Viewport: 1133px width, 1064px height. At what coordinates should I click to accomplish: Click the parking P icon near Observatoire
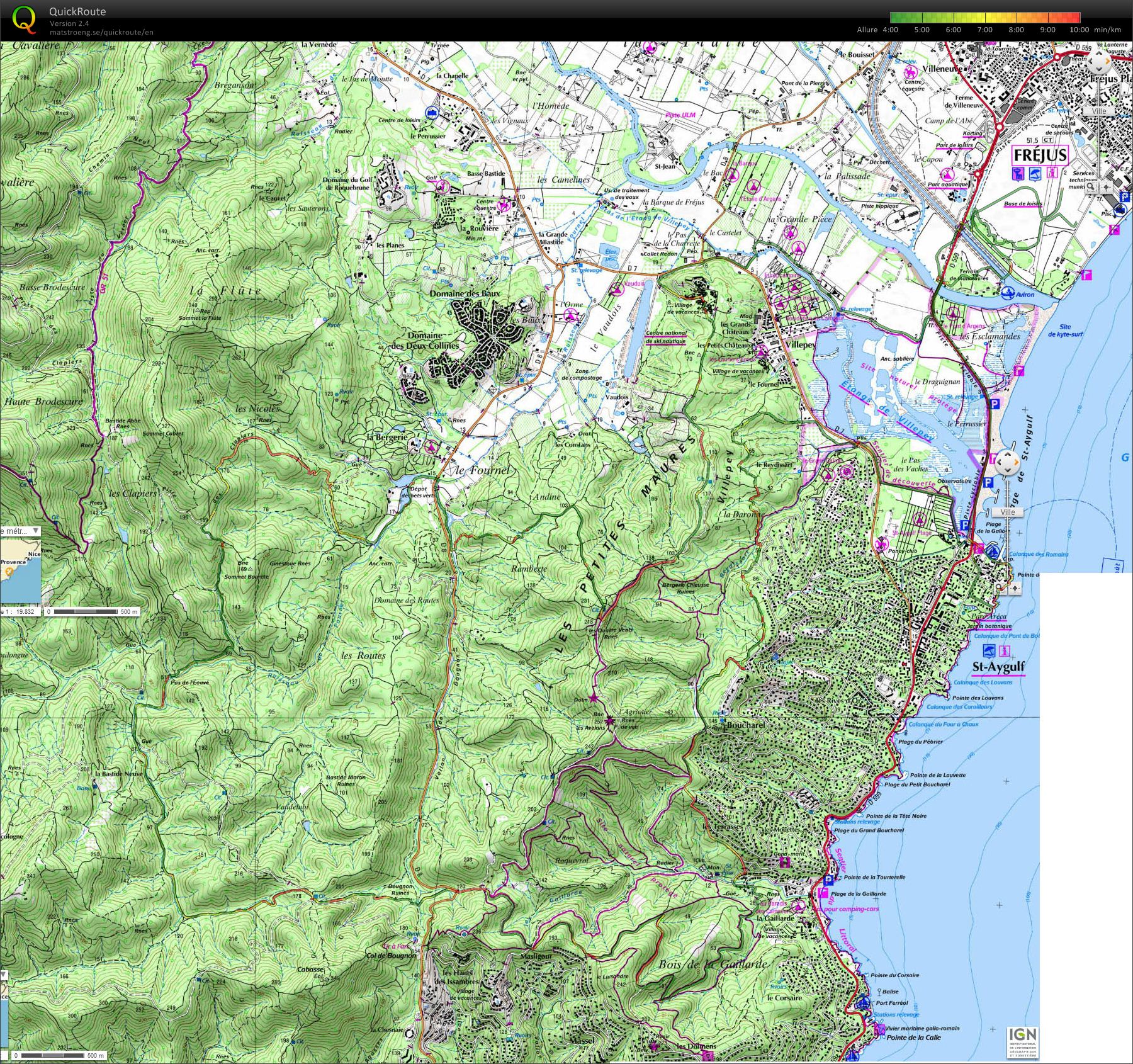(x=988, y=484)
